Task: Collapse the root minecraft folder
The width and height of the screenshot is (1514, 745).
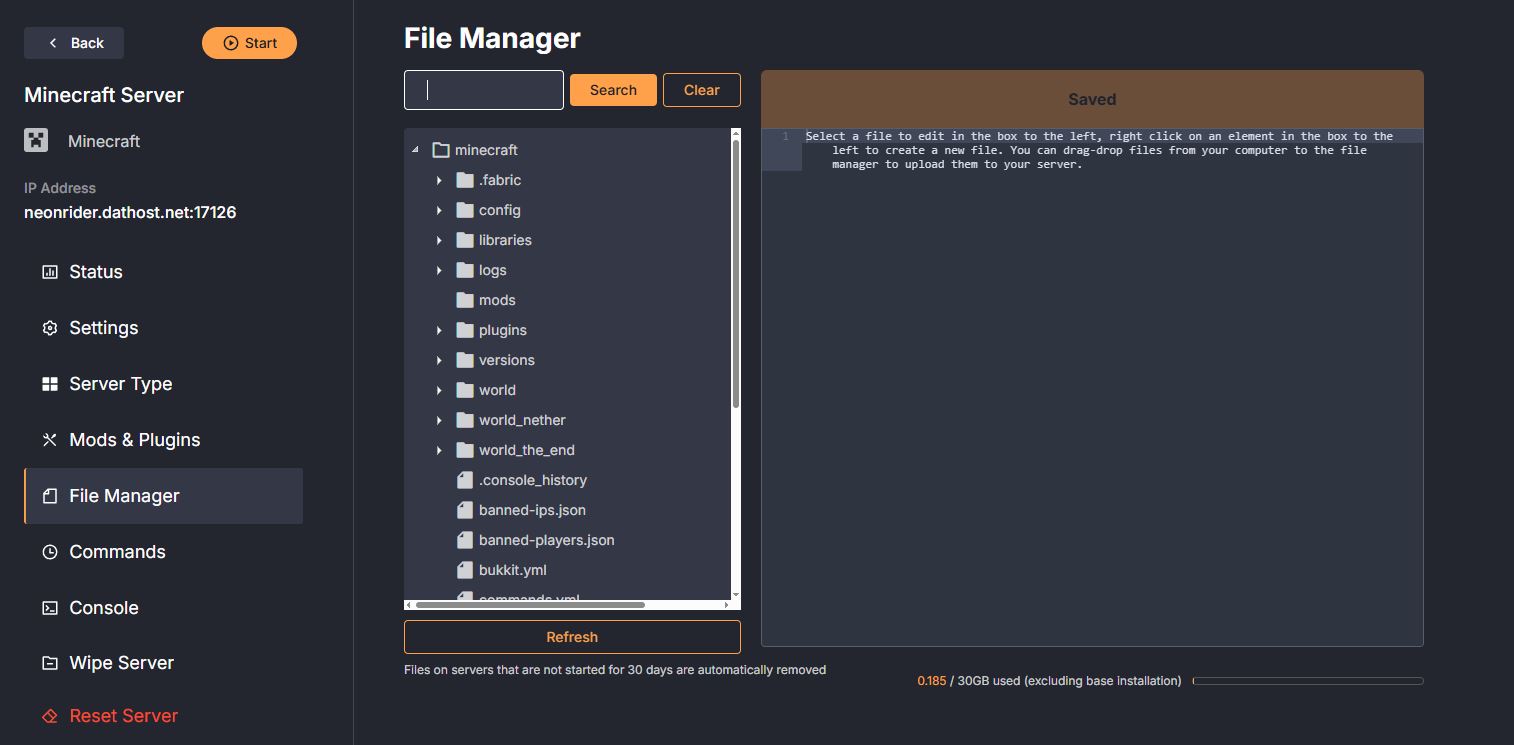Action: tap(415, 150)
